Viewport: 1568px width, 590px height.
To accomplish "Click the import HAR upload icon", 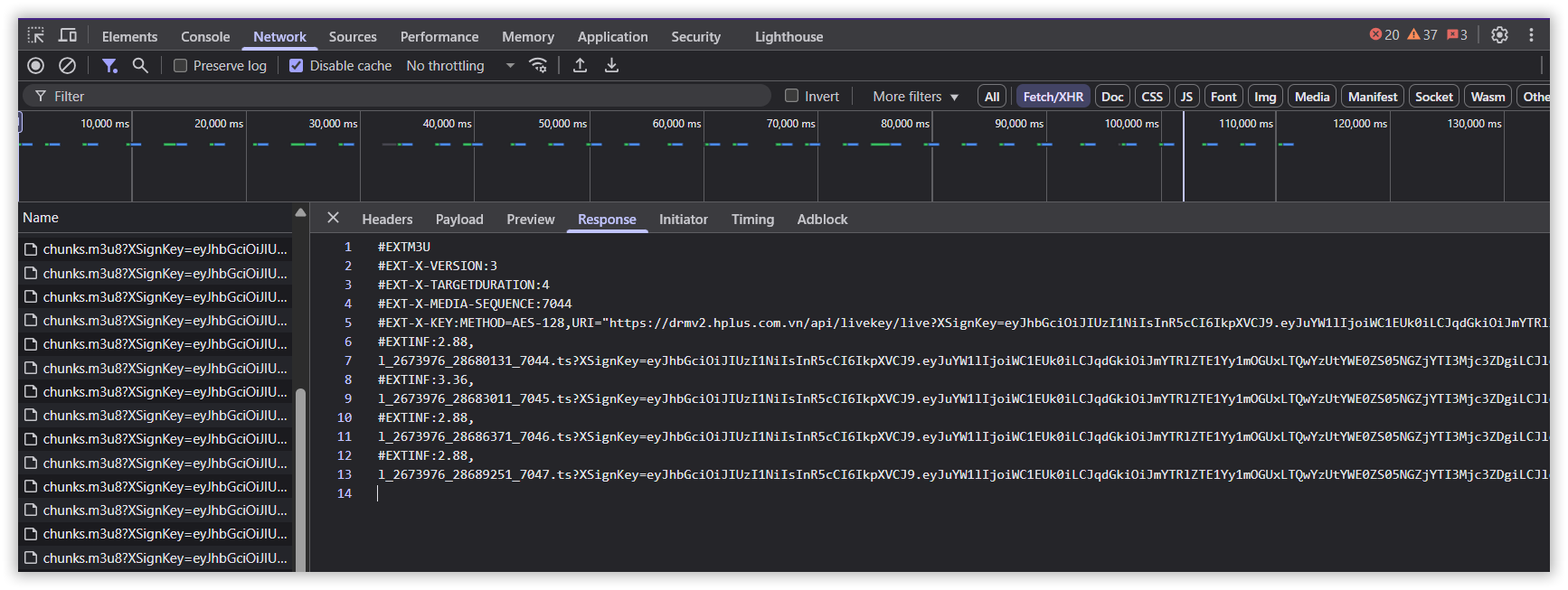I will pyautogui.click(x=581, y=65).
